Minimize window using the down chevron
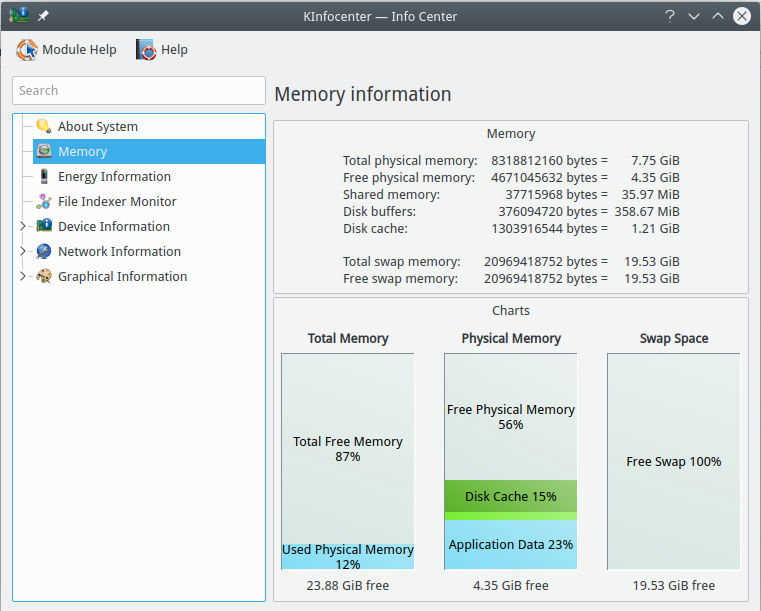The width and height of the screenshot is (761, 611). [x=694, y=17]
